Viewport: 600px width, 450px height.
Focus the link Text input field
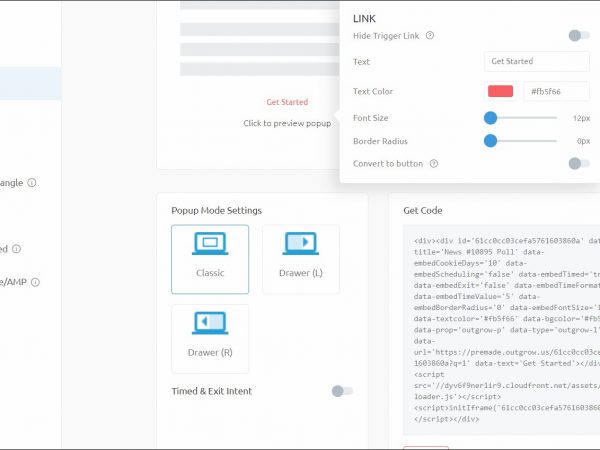[x=536, y=62]
